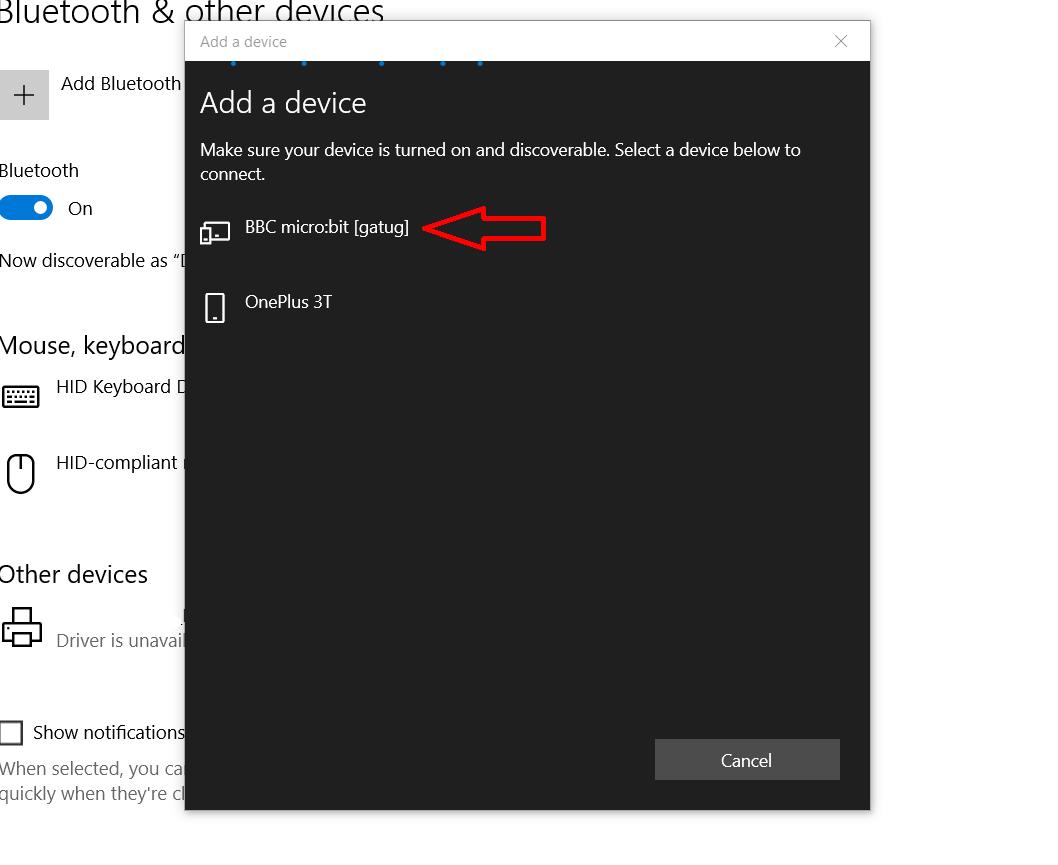Select the HID-compliant mouse entry
This screenshot has width=1058, height=865.
[x=120, y=463]
